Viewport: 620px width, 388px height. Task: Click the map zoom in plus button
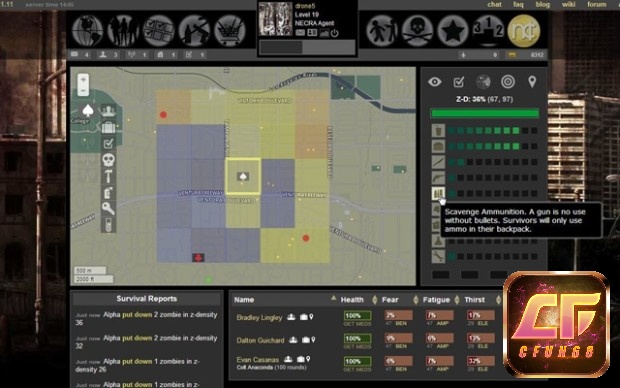[x=83, y=79]
